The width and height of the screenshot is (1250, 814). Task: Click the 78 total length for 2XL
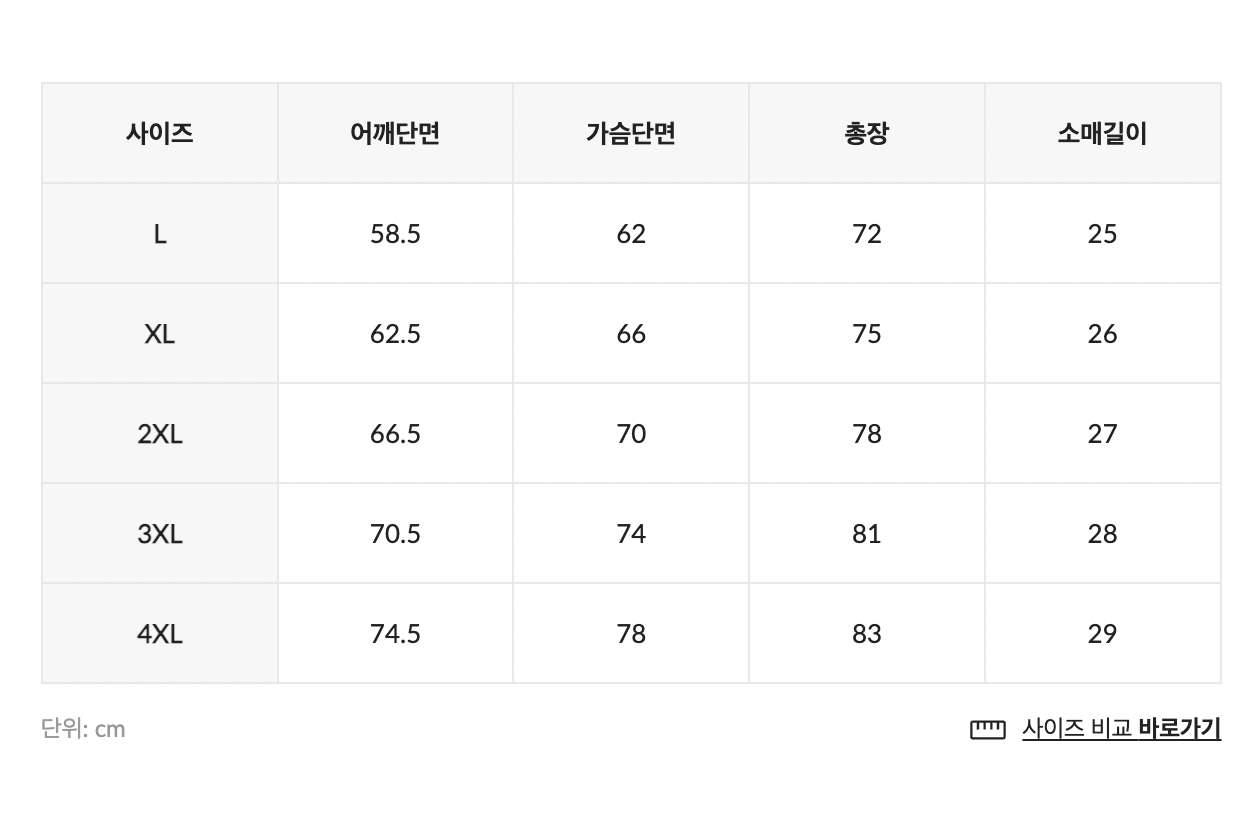click(866, 434)
